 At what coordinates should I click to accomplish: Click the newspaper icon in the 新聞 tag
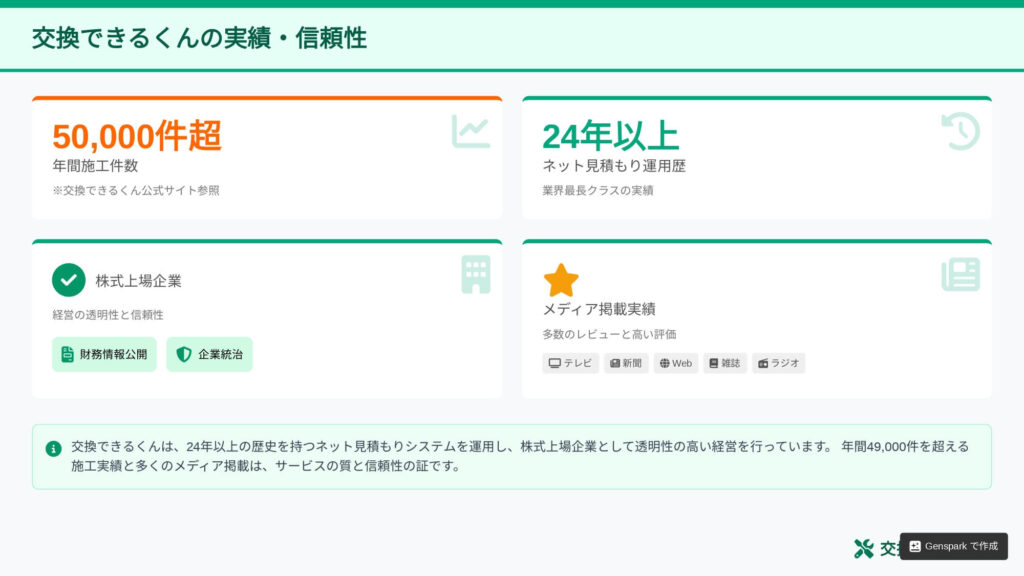(615, 363)
